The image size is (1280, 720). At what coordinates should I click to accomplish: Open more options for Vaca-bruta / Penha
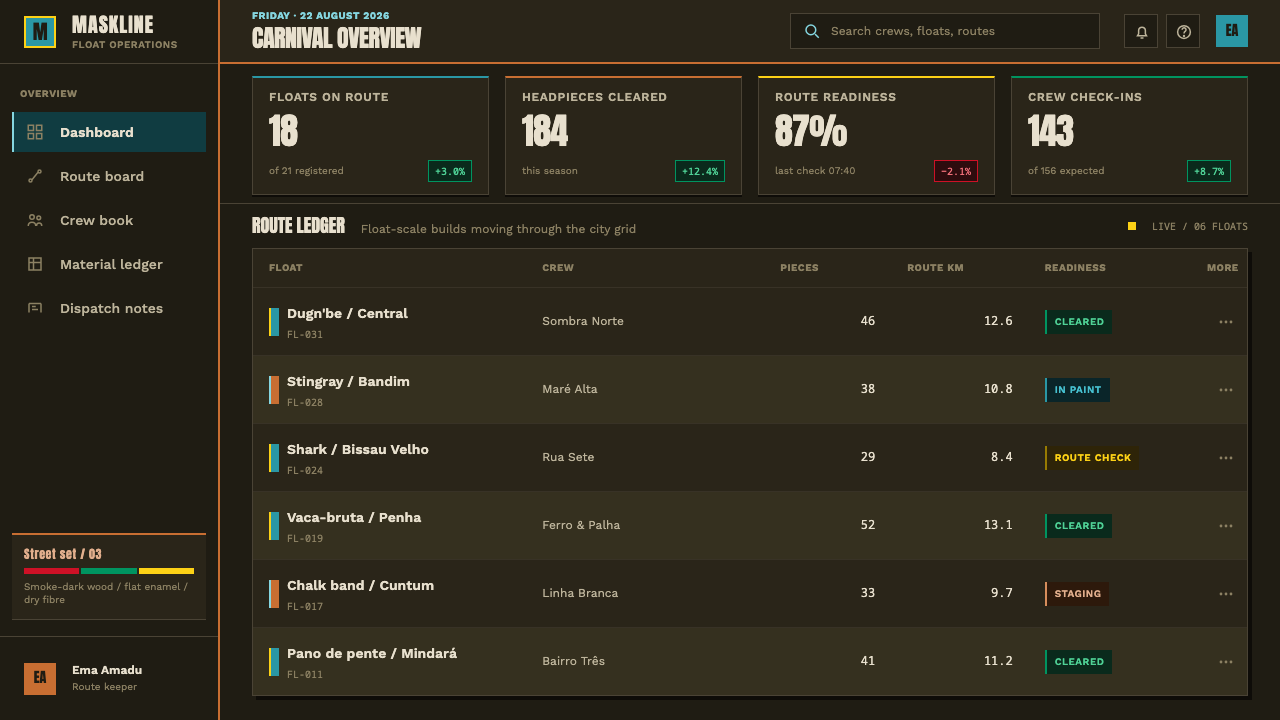point(1226,526)
